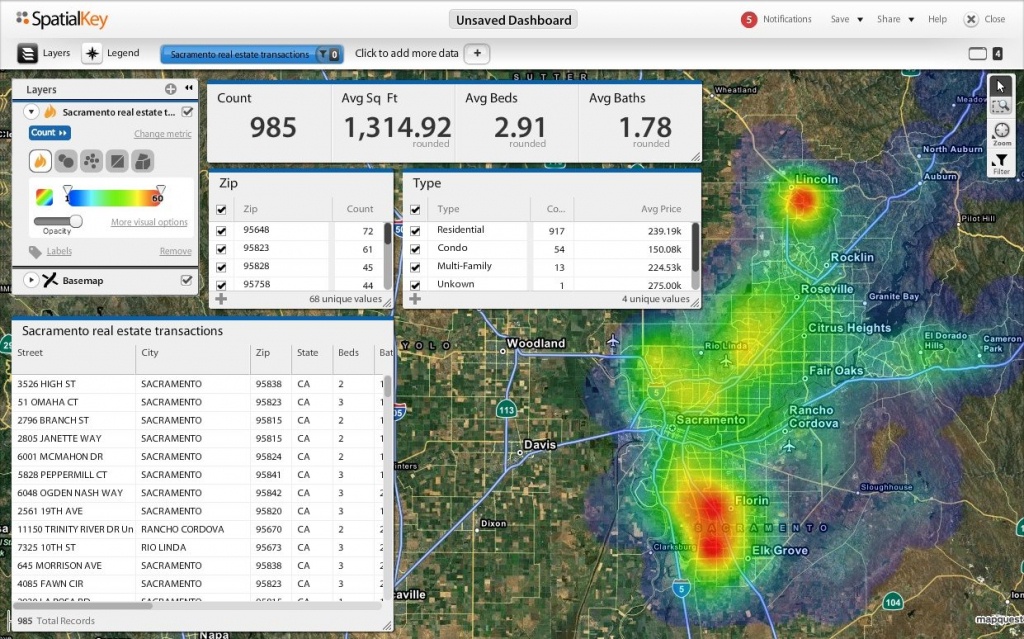1024x639 pixels.
Task: Activate the zoom-to-area magnifier tool
Action: click(x=1001, y=106)
